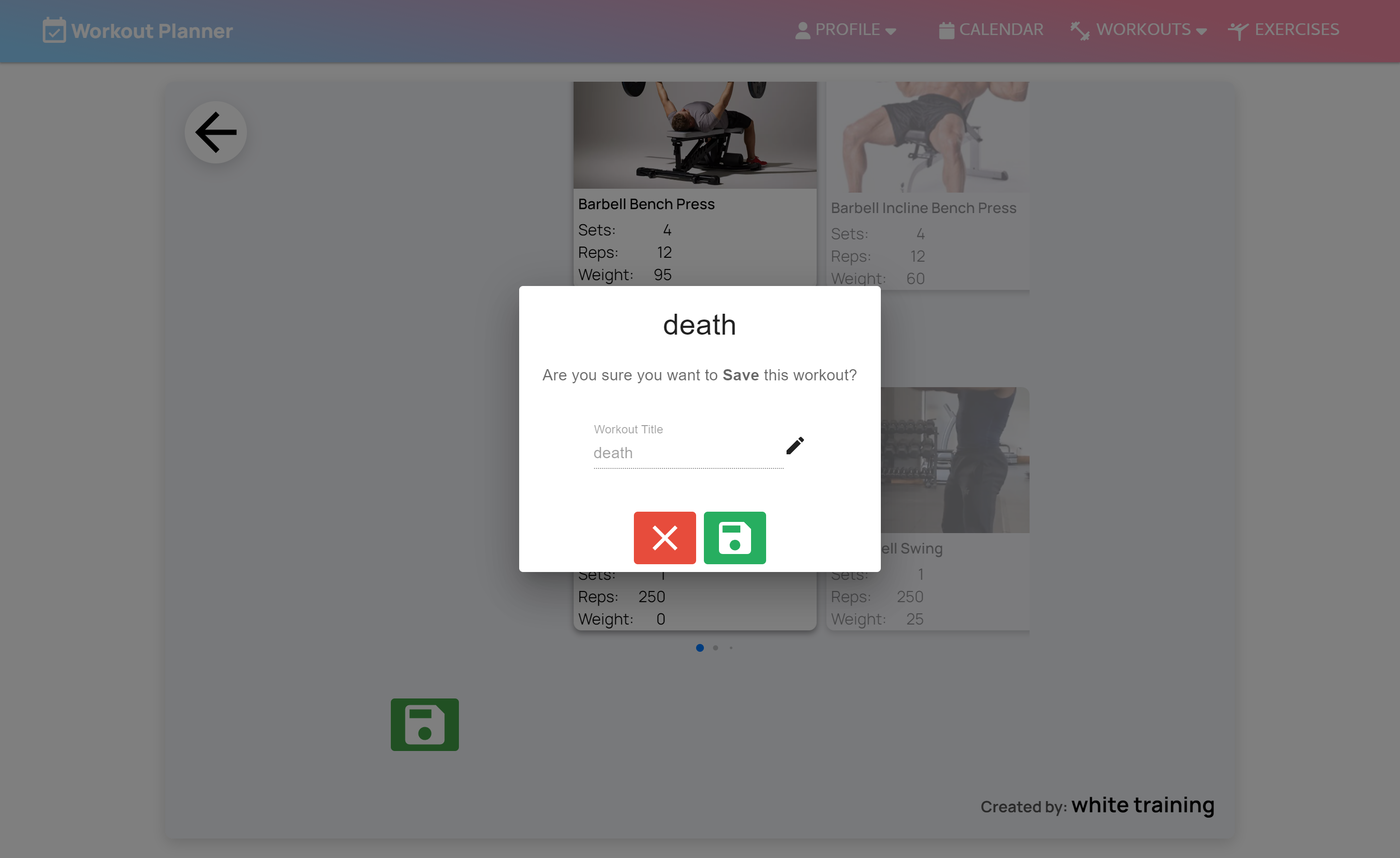Click the dumbbell Workouts icon
Viewport: 1400px width, 858px height.
pos(1079,31)
